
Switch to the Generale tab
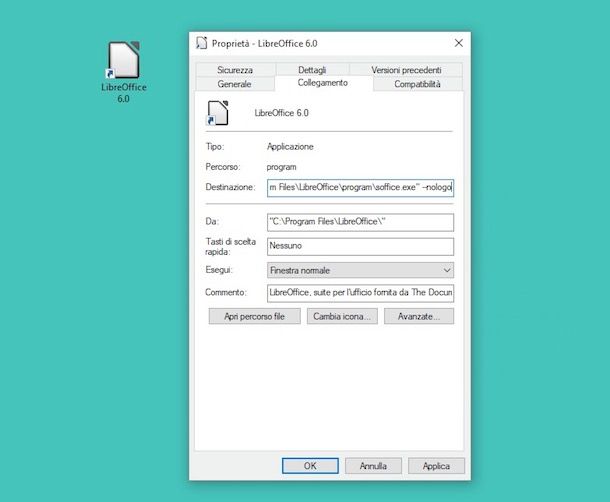(x=234, y=84)
